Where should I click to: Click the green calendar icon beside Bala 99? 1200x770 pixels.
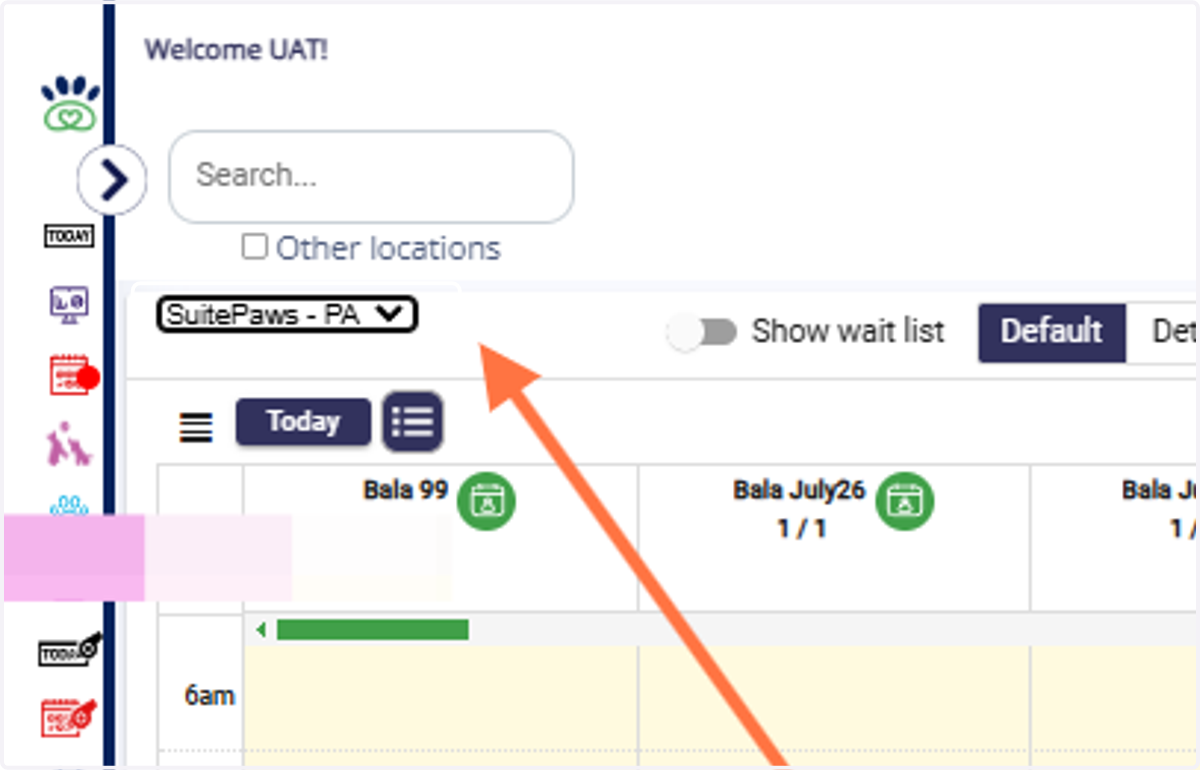pyautogui.click(x=487, y=501)
